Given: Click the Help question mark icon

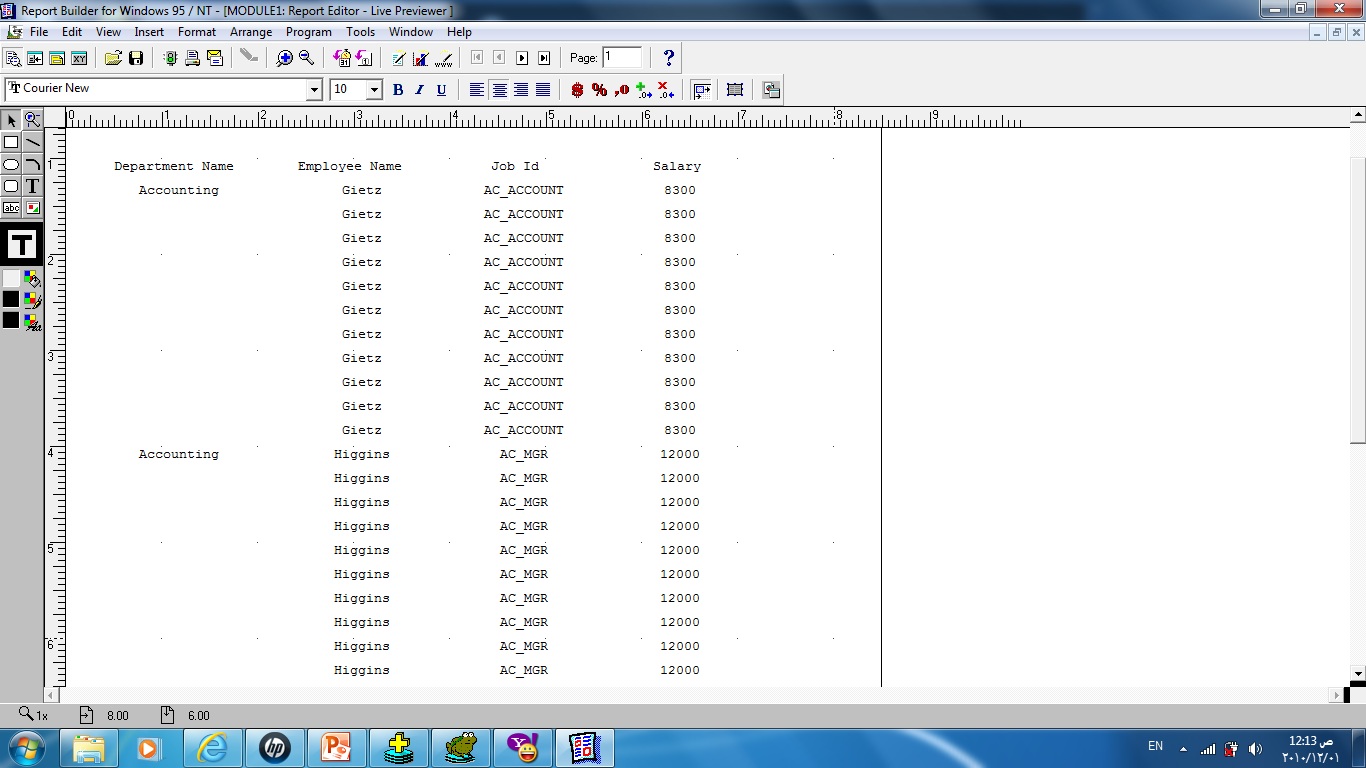Looking at the screenshot, I should (669, 58).
